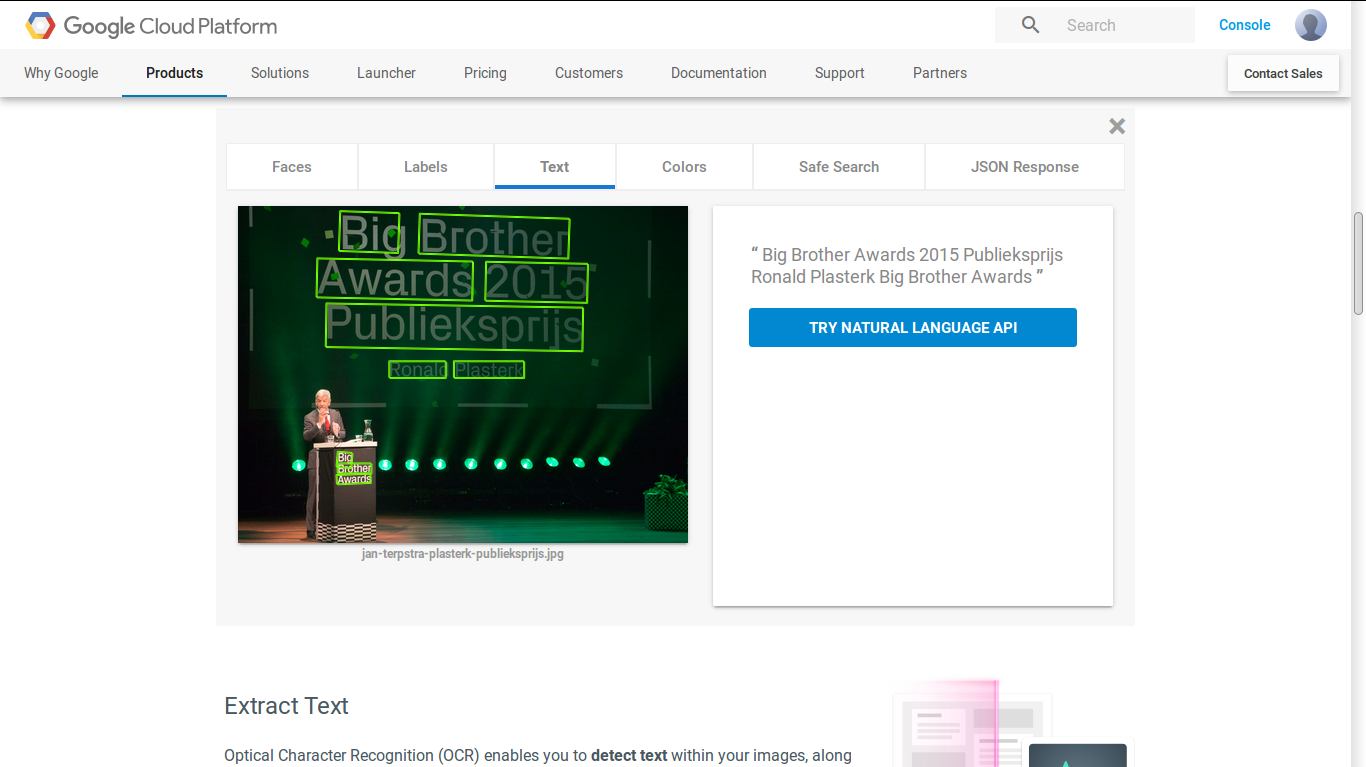1366x767 pixels.
Task: Open the Products menu
Action: tap(174, 73)
